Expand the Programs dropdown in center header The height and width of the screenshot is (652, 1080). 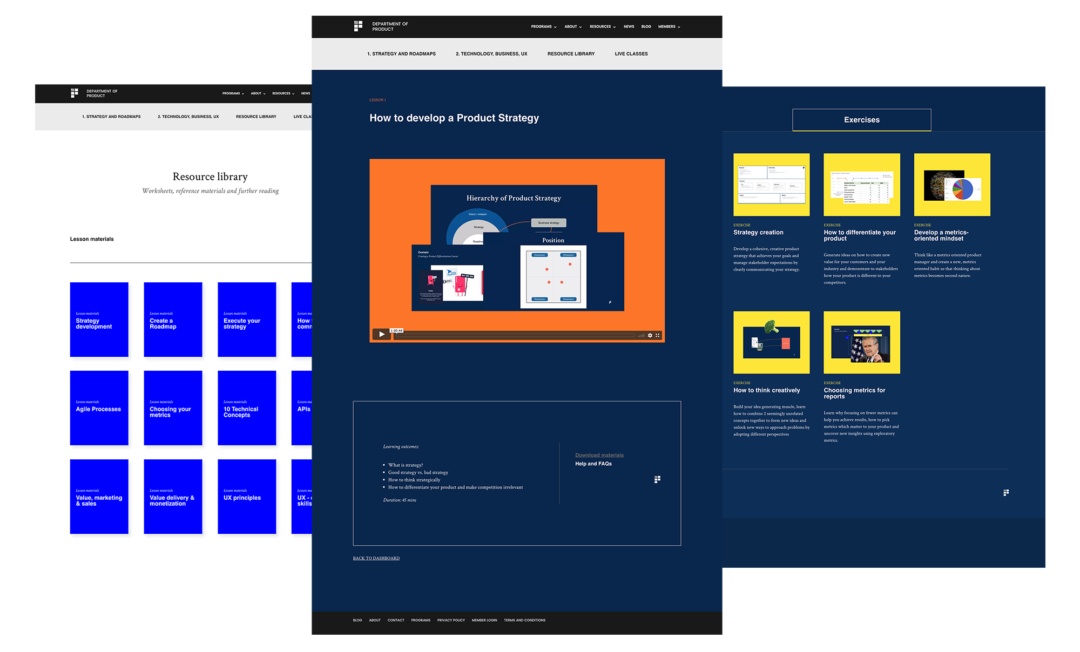(x=543, y=27)
